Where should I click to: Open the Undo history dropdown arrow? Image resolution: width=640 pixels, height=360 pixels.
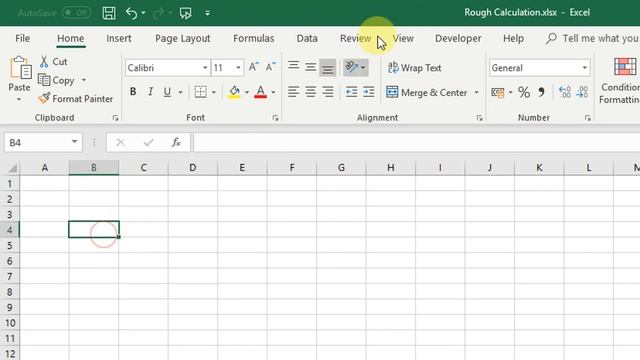point(143,13)
